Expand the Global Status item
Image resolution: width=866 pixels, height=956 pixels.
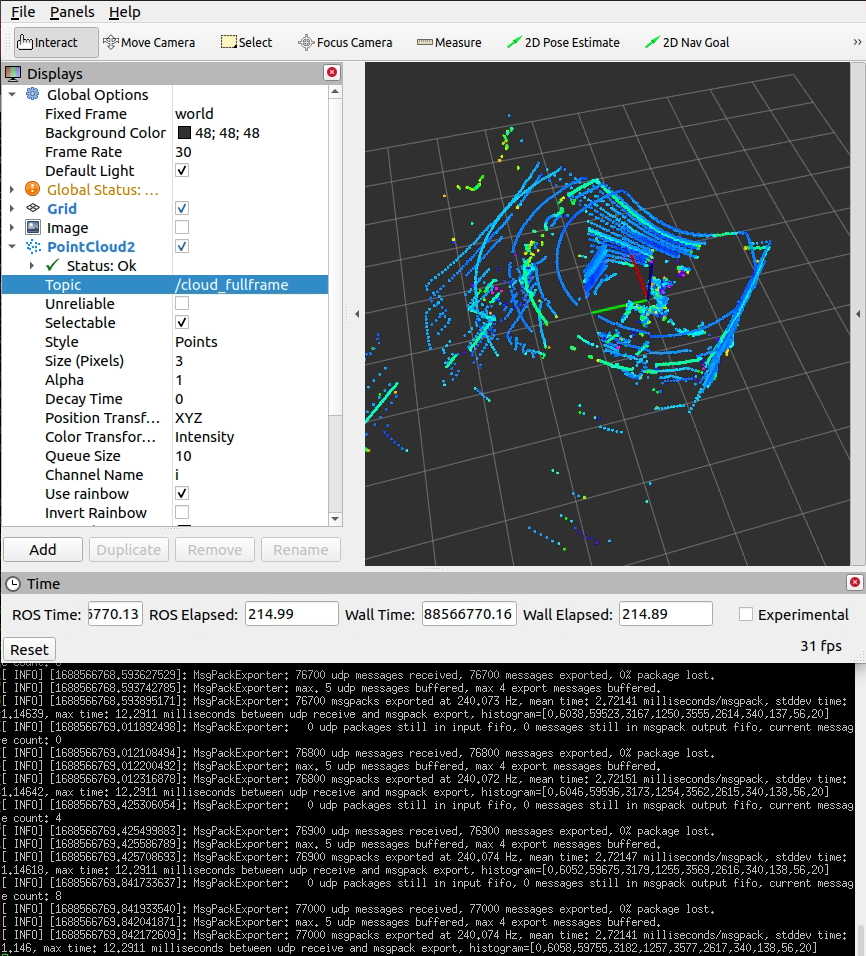pos(10,189)
